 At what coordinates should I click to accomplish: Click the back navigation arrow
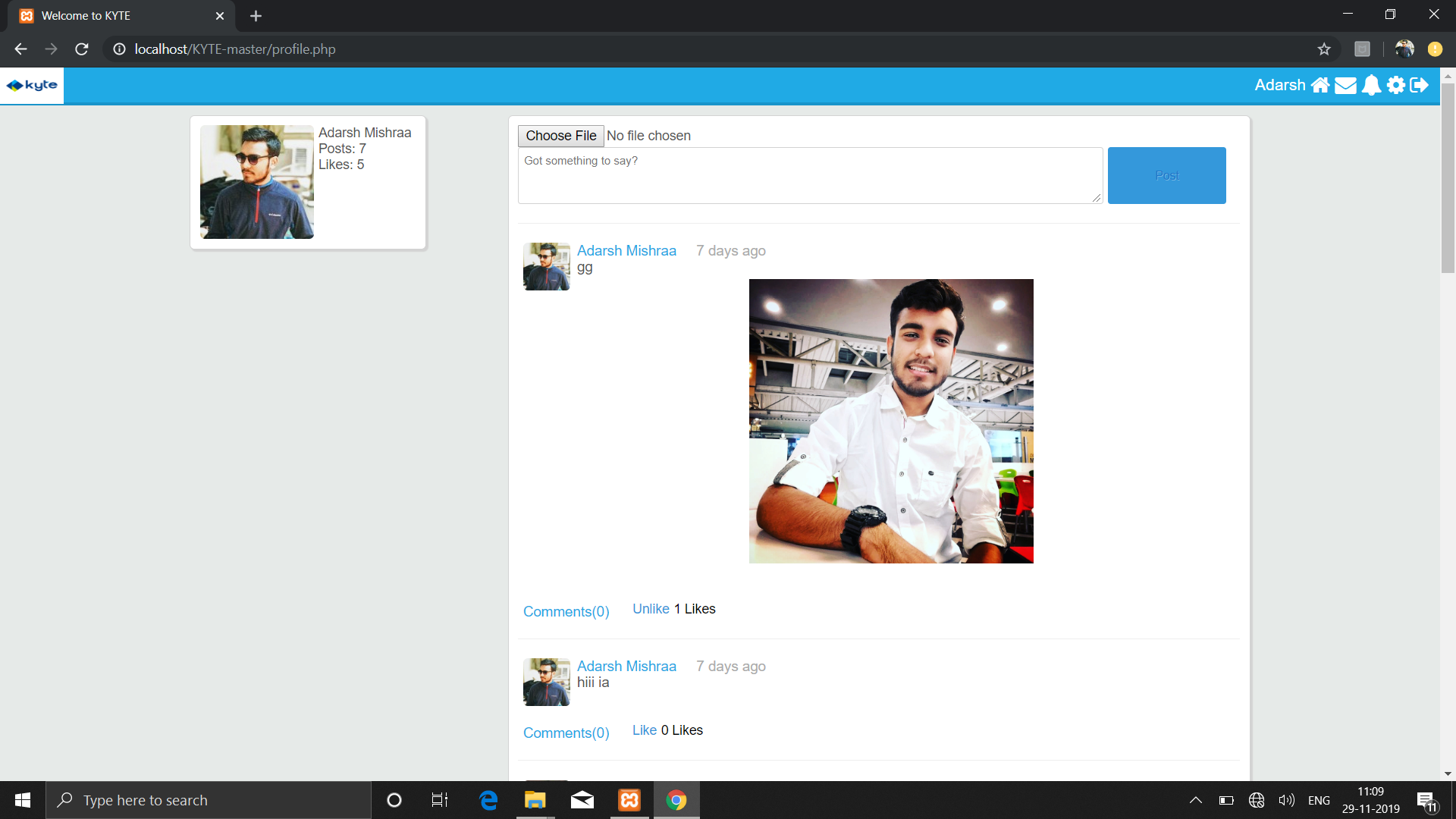[20, 49]
